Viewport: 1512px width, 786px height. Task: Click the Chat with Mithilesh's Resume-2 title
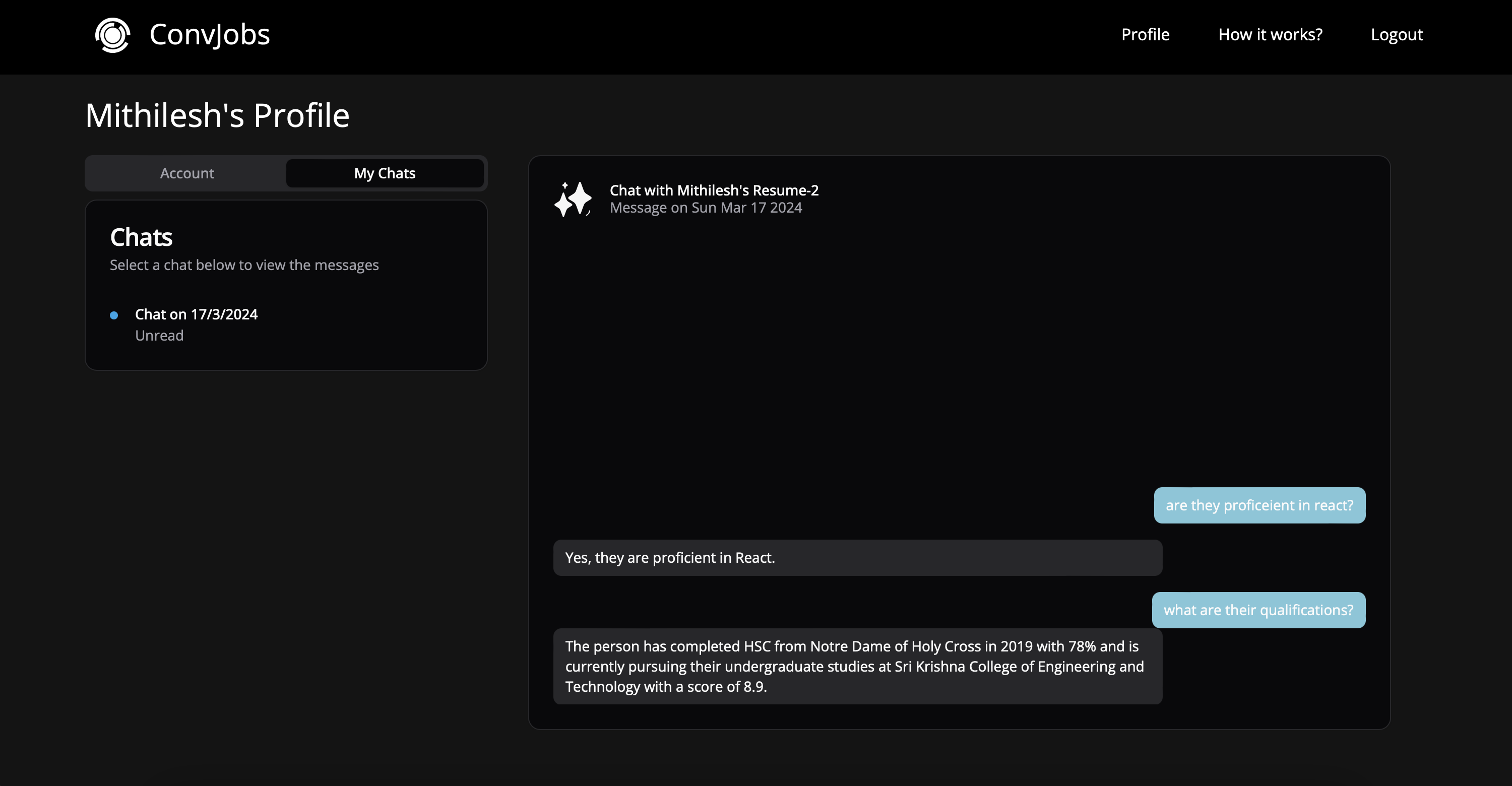pos(714,190)
